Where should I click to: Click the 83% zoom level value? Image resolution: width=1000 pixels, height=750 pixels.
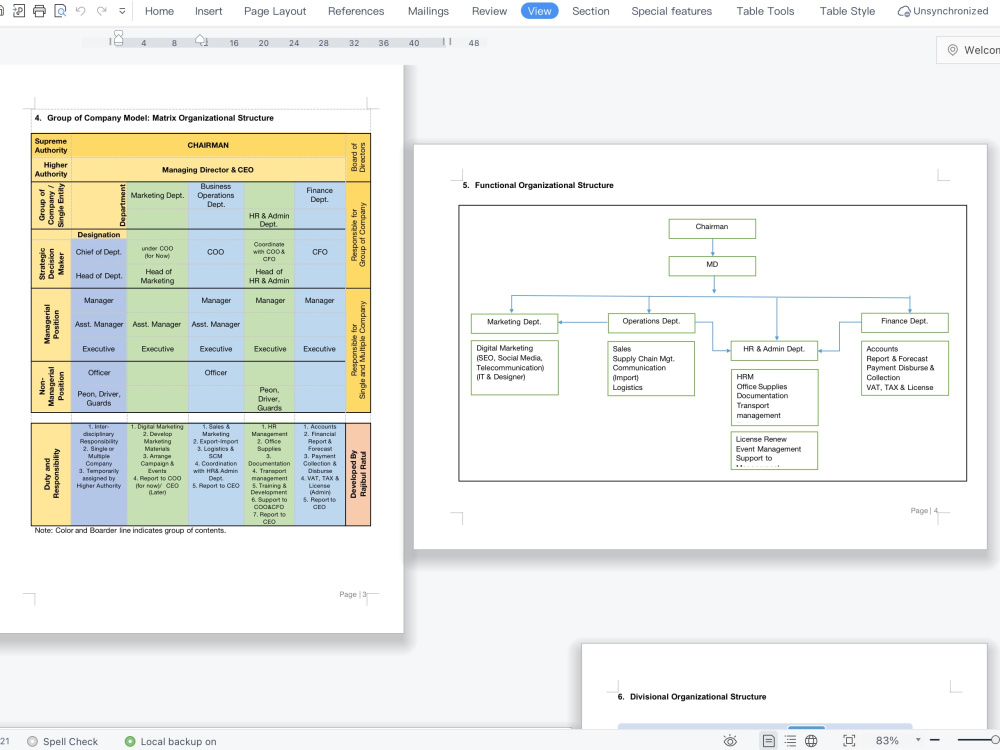point(887,740)
